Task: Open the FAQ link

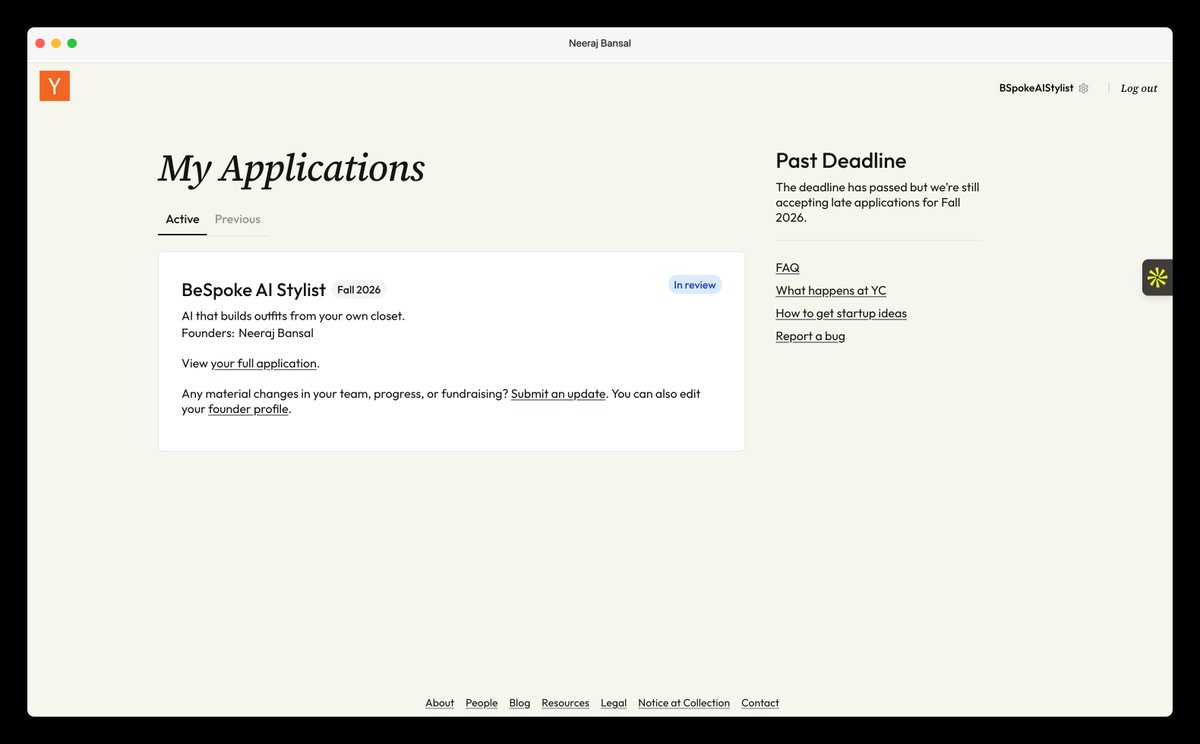Action: (x=787, y=268)
